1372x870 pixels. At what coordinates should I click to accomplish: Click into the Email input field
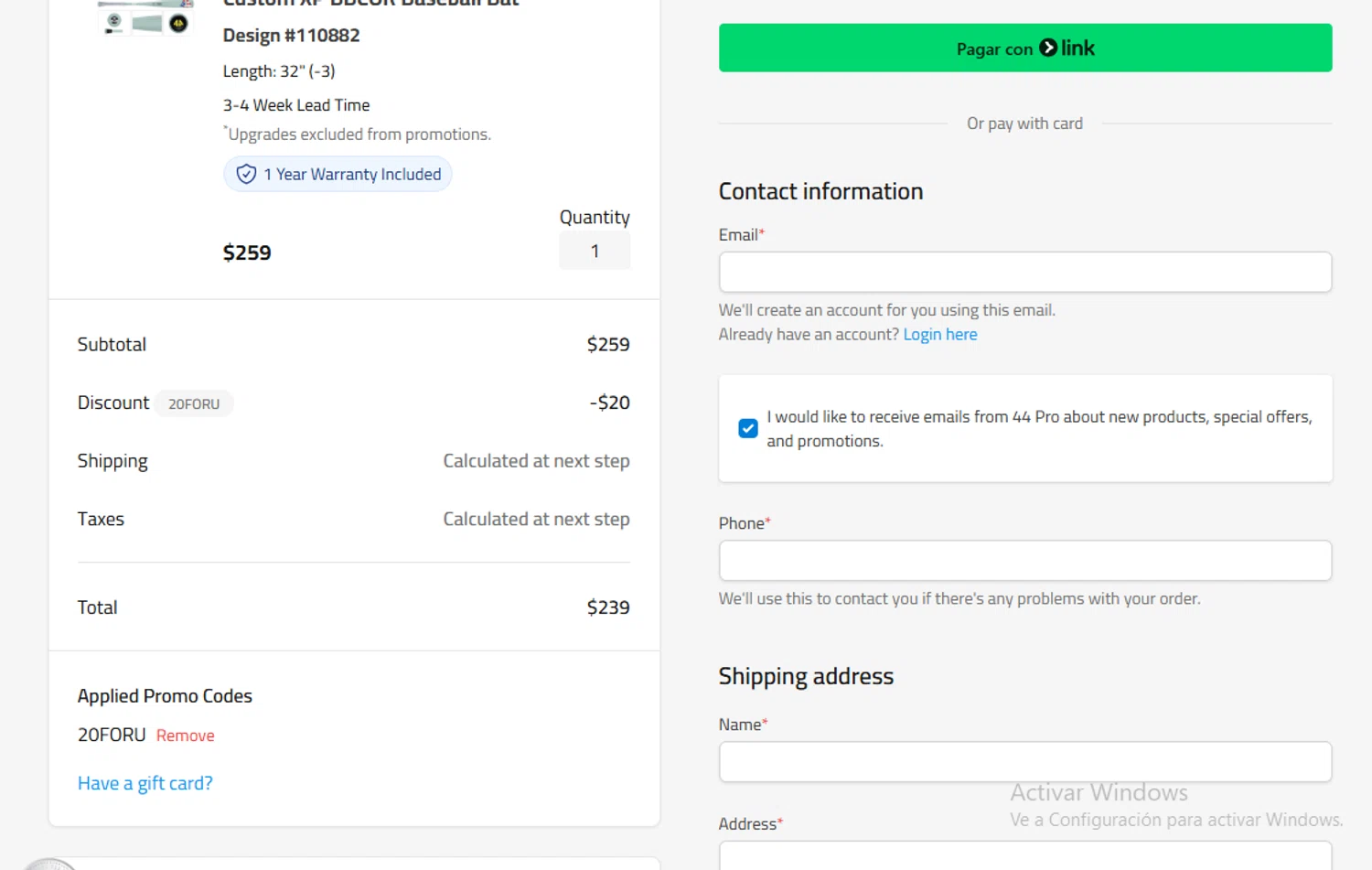1024,272
